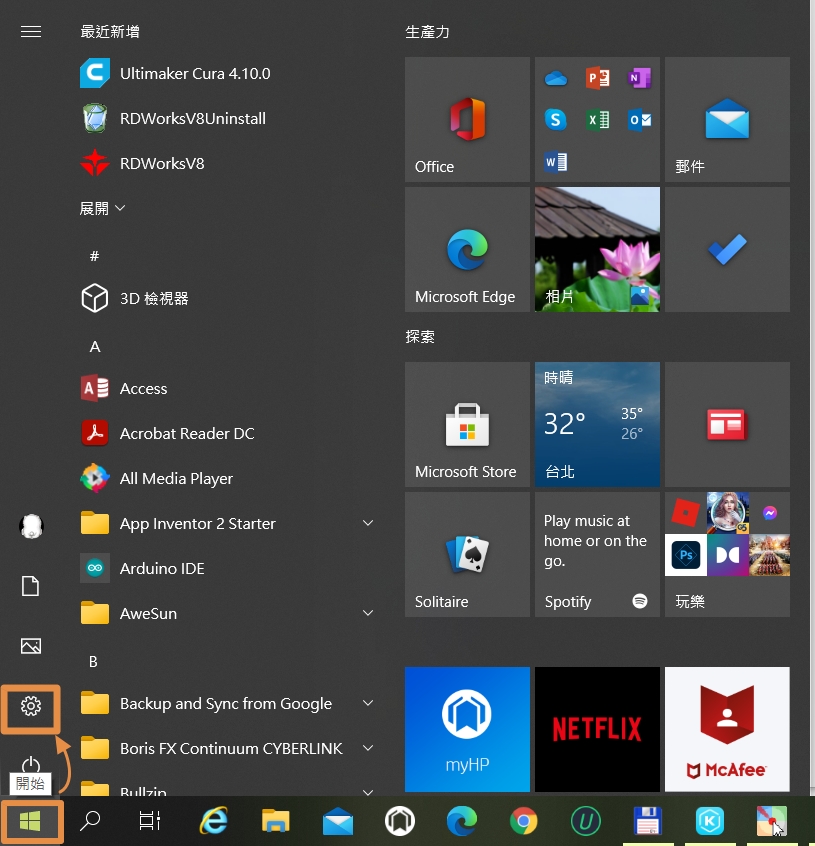Expand the AweSun folder
This screenshot has width=815, height=846.
click(x=227, y=613)
